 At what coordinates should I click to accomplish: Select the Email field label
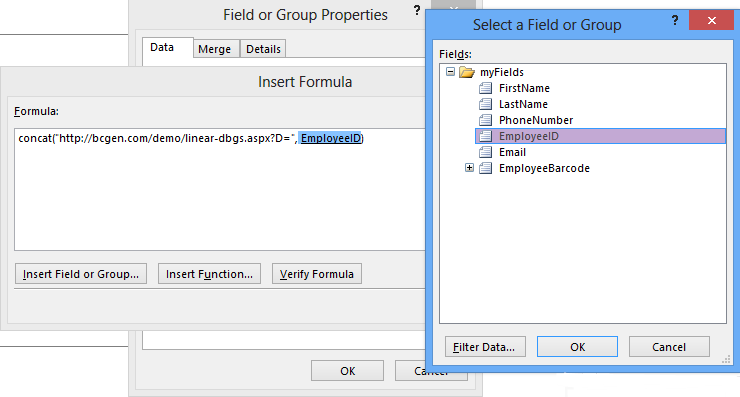pos(513,152)
